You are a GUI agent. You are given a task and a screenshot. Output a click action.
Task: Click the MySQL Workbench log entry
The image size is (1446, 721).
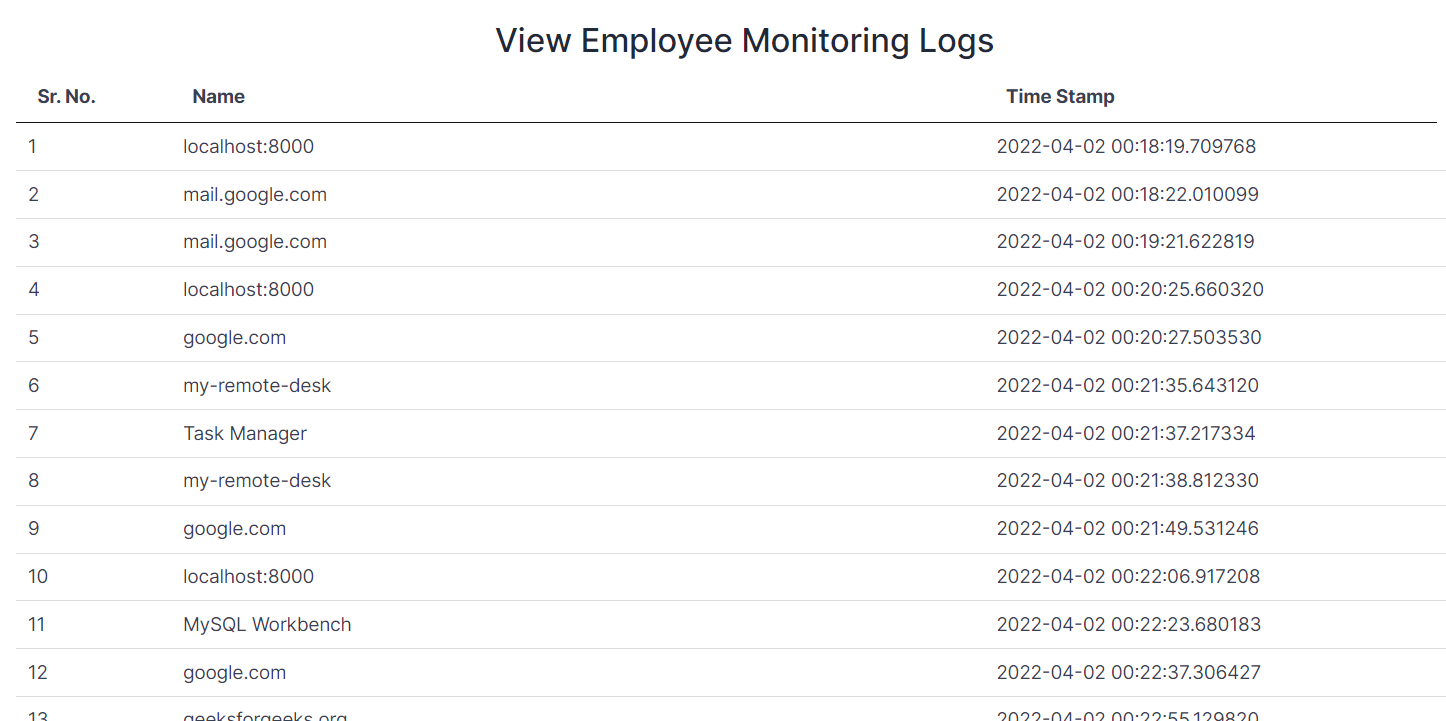pyautogui.click(x=267, y=625)
